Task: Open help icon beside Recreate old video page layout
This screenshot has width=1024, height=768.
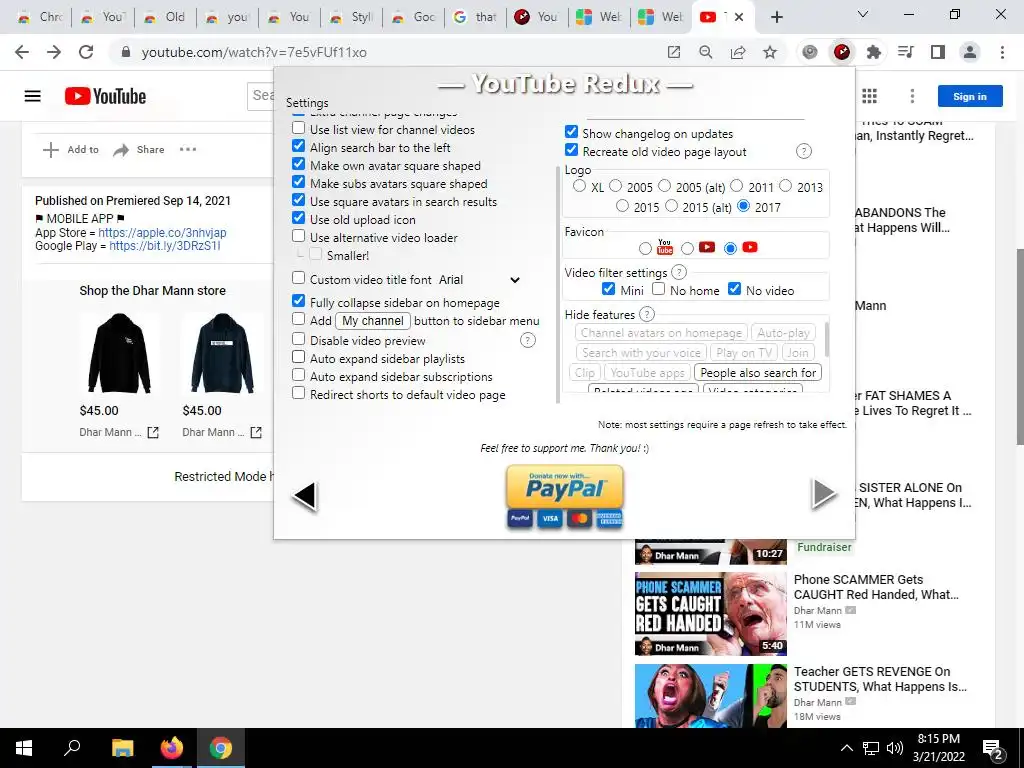Action: click(x=804, y=152)
